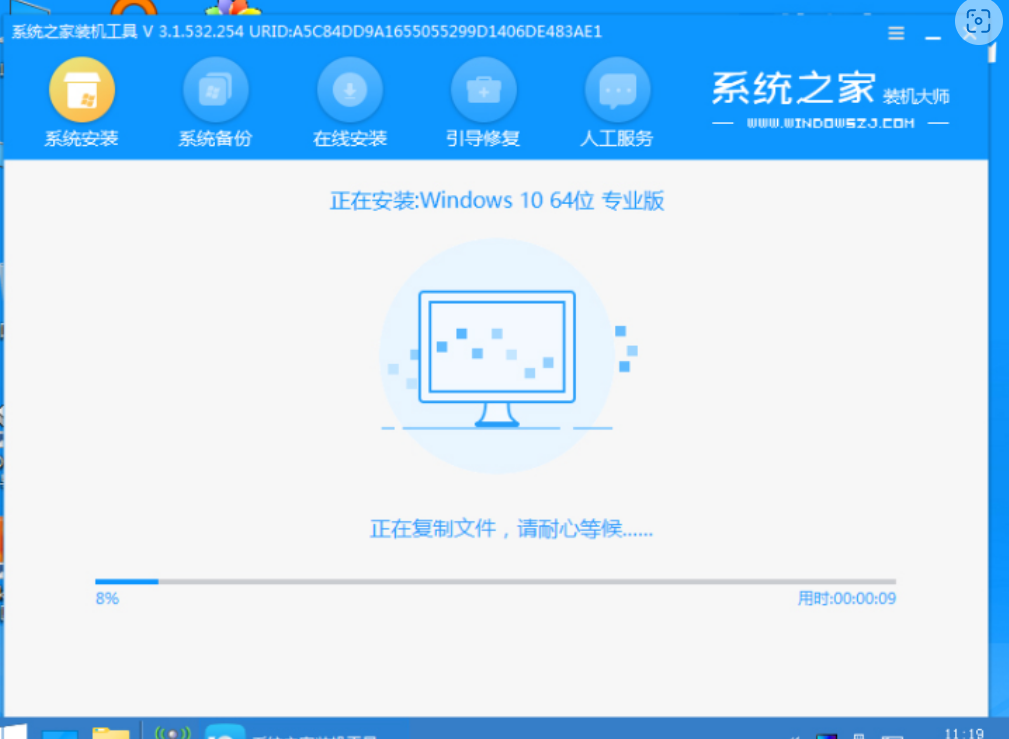This screenshot has width=1009, height=739.
Task: Click the 正在安装 Windows 10 64位 专业版 heading
Action: (497, 201)
